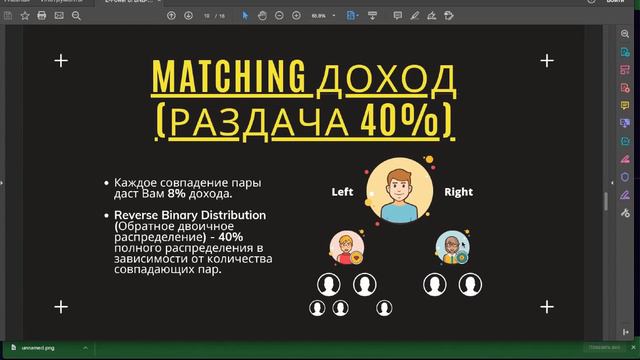This screenshot has width=640, height=360.
Task: Open Organize Pages tool in right pane
Action: tap(625, 70)
